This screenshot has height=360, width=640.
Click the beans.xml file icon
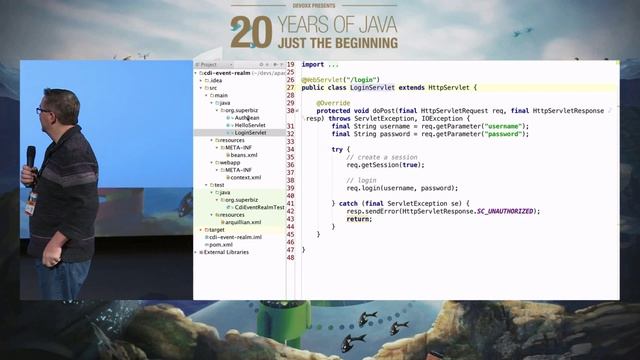[228, 155]
